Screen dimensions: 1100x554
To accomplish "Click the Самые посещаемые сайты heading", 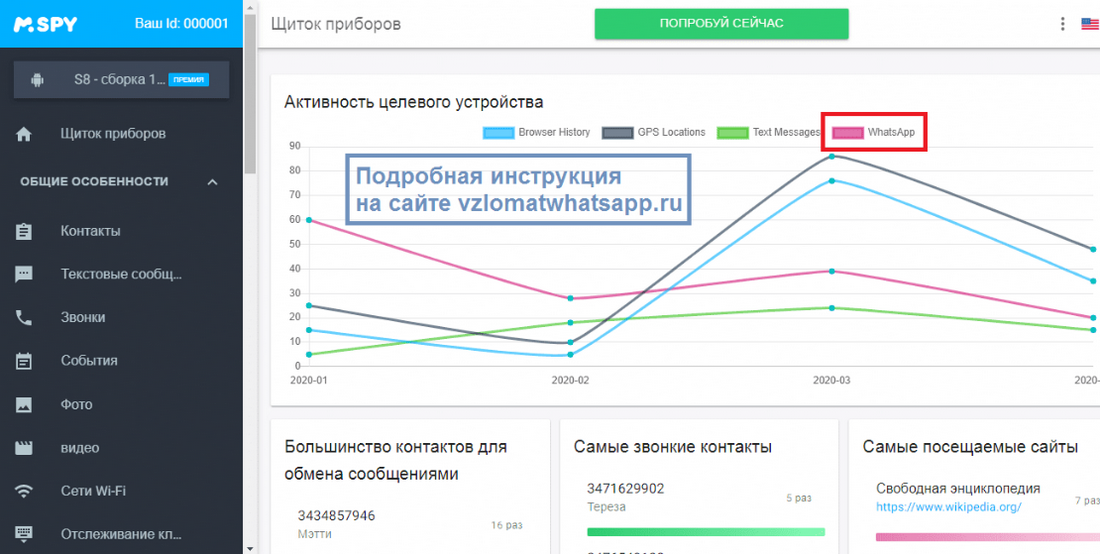I will (x=970, y=447).
